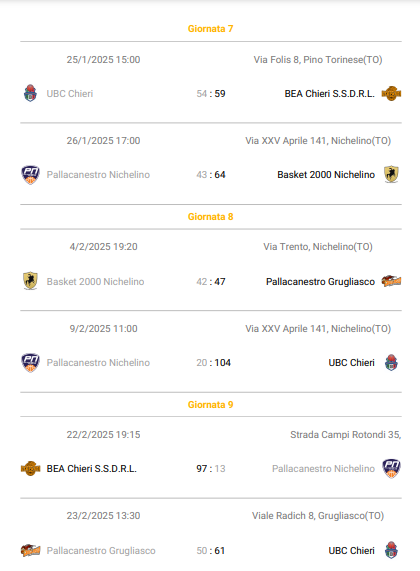Open the 54 : 59 match score
Screen dimensions: 420x571
[211, 94]
